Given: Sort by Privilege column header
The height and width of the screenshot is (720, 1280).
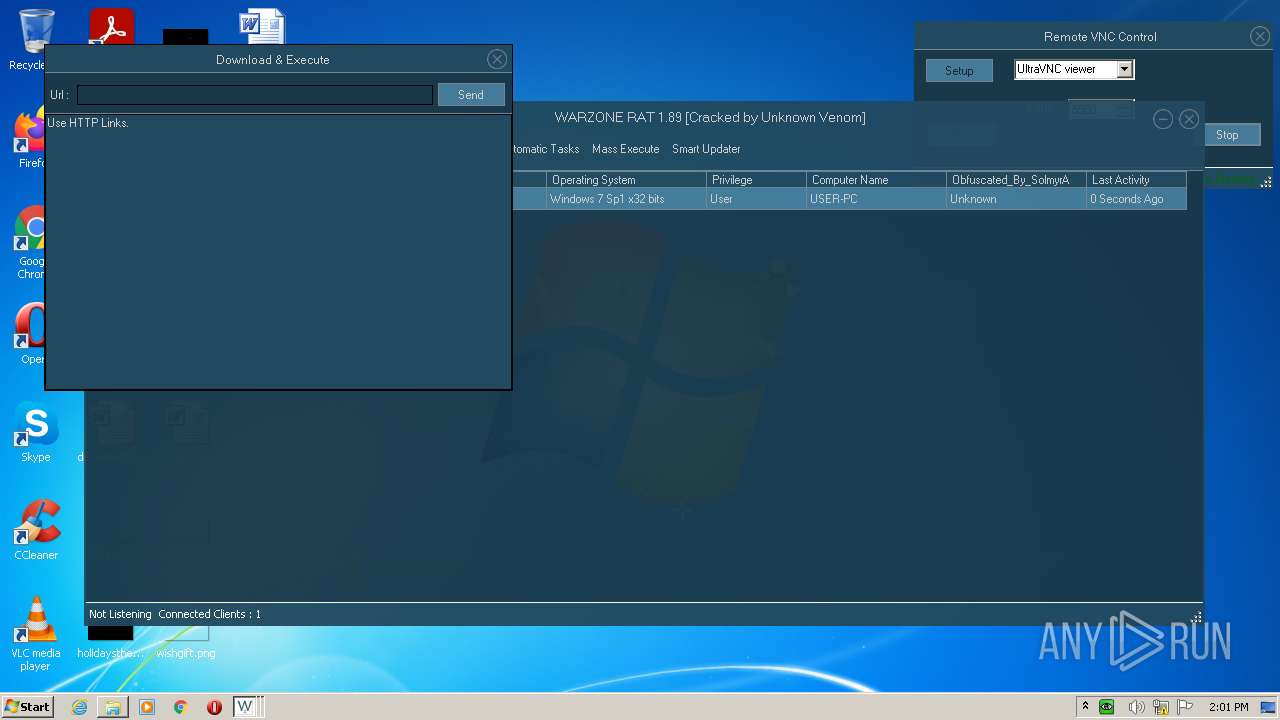Looking at the screenshot, I should point(757,180).
